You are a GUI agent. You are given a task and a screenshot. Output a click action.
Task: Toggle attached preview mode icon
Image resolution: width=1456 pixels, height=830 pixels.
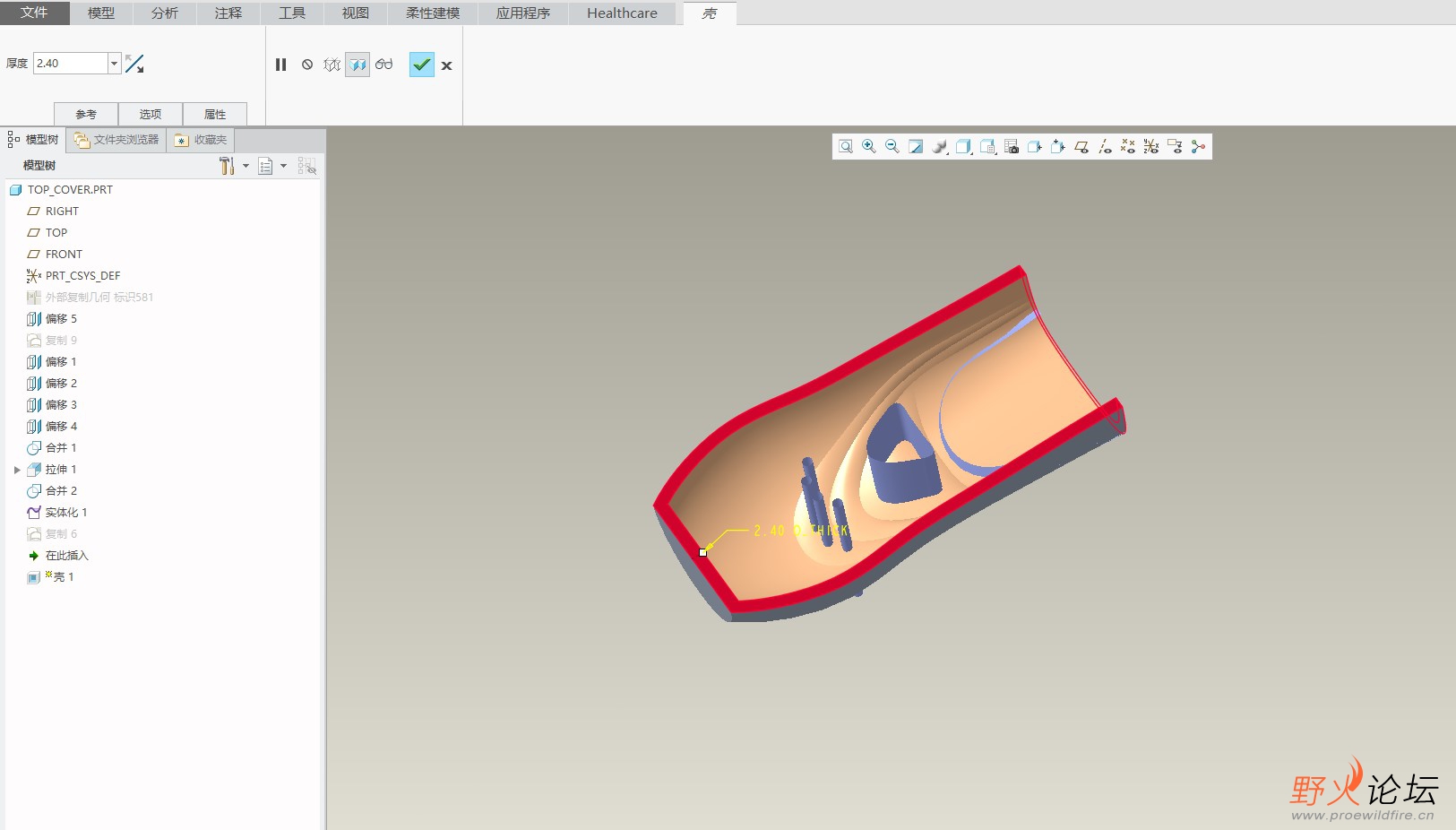tap(358, 65)
